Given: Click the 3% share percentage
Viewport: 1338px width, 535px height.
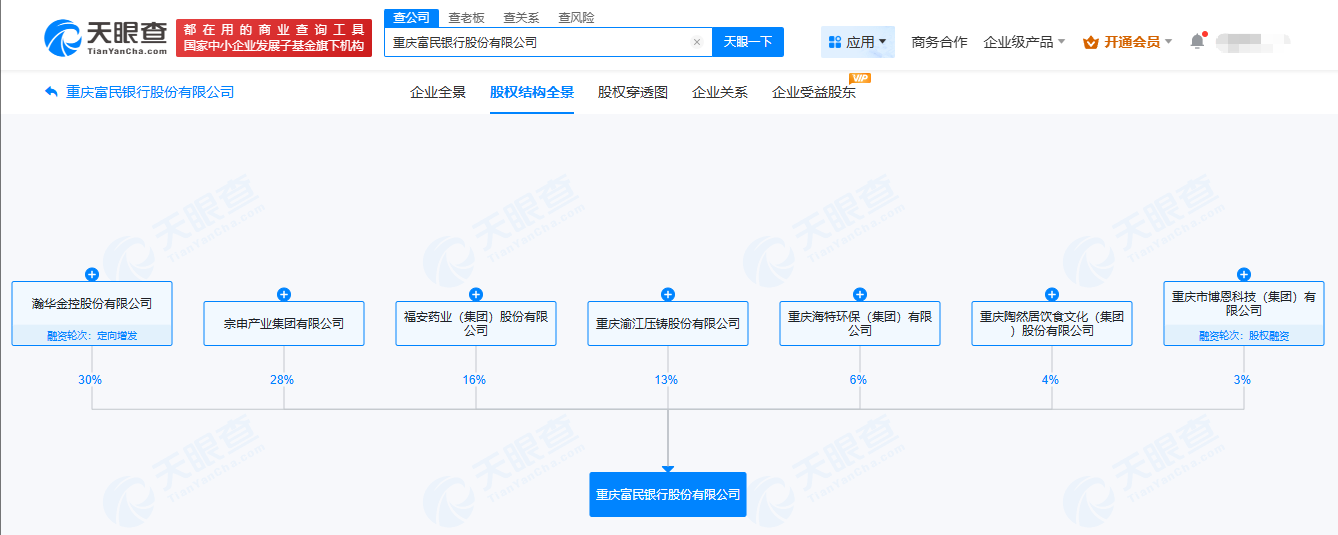Looking at the screenshot, I should tap(1243, 380).
